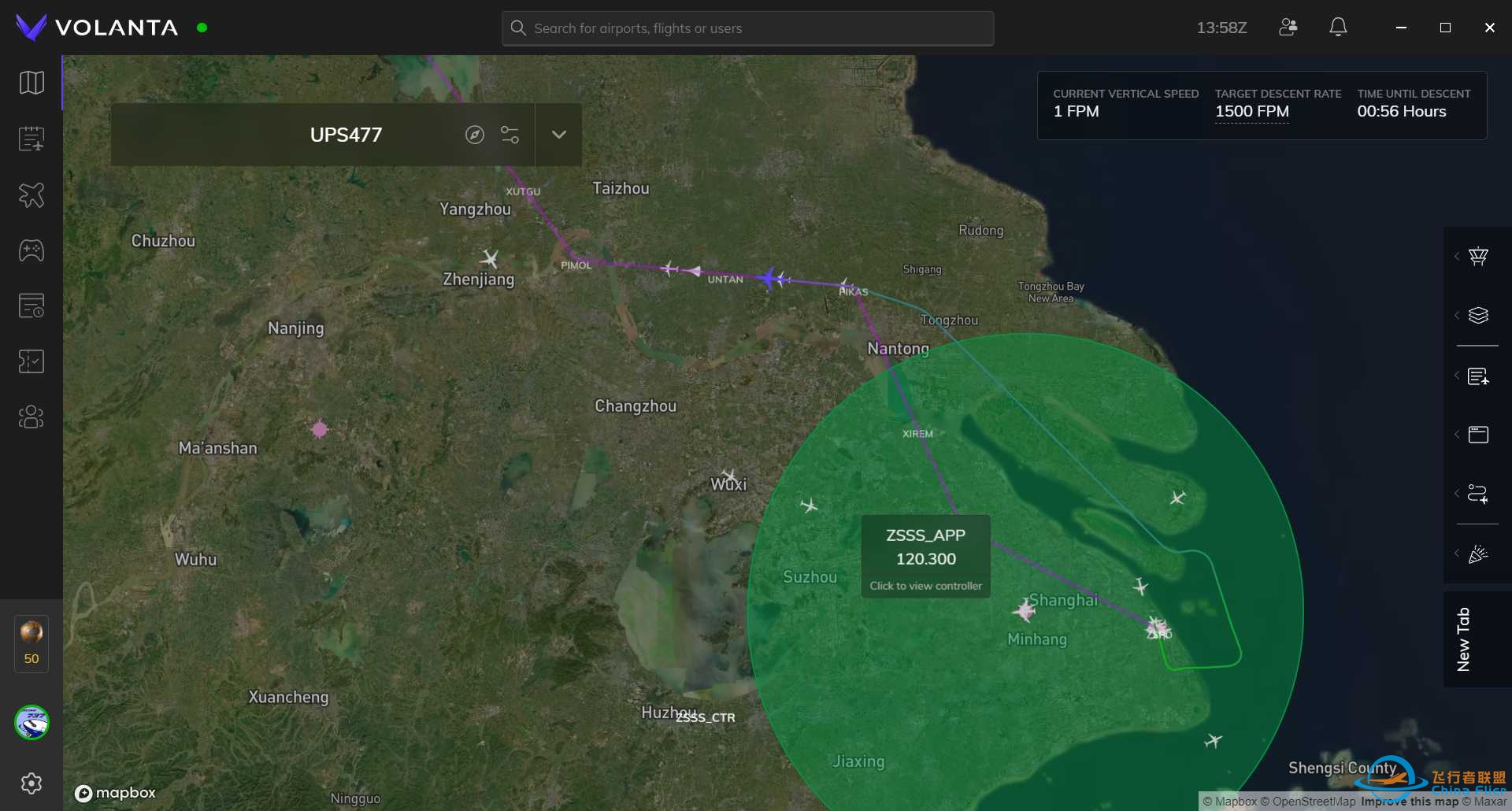Click the green connection status dot
This screenshot has width=1512, height=811.
coord(202,28)
